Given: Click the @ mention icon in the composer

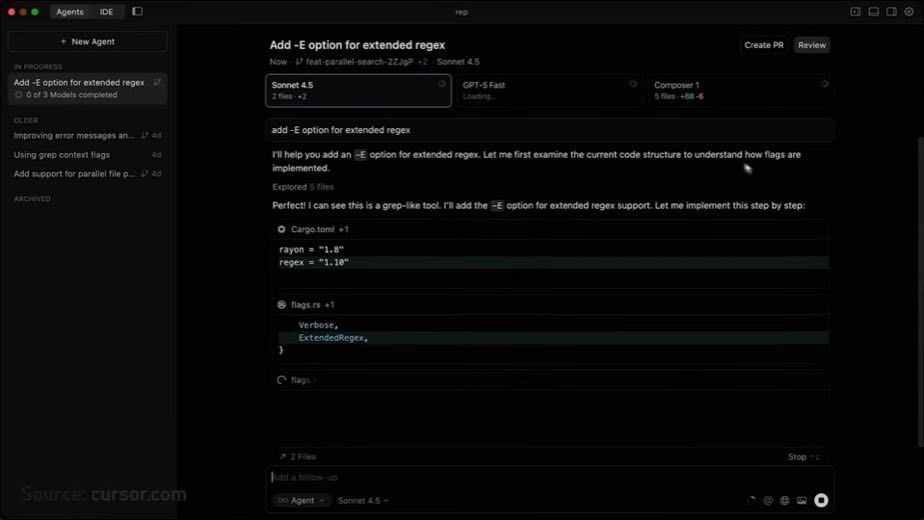Looking at the screenshot, I should (768, 501).
